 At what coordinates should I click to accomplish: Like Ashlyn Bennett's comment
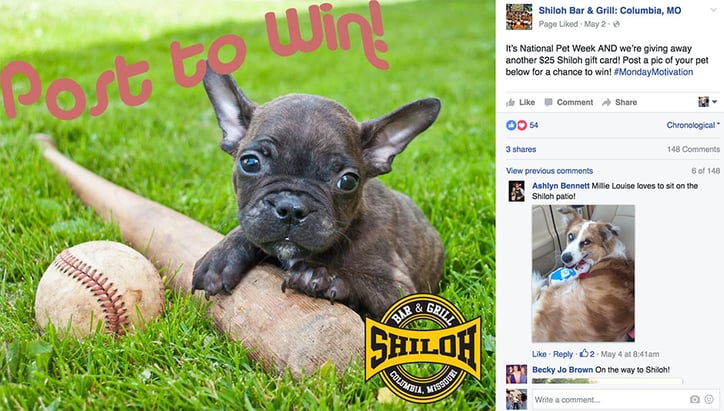point(539,354)
